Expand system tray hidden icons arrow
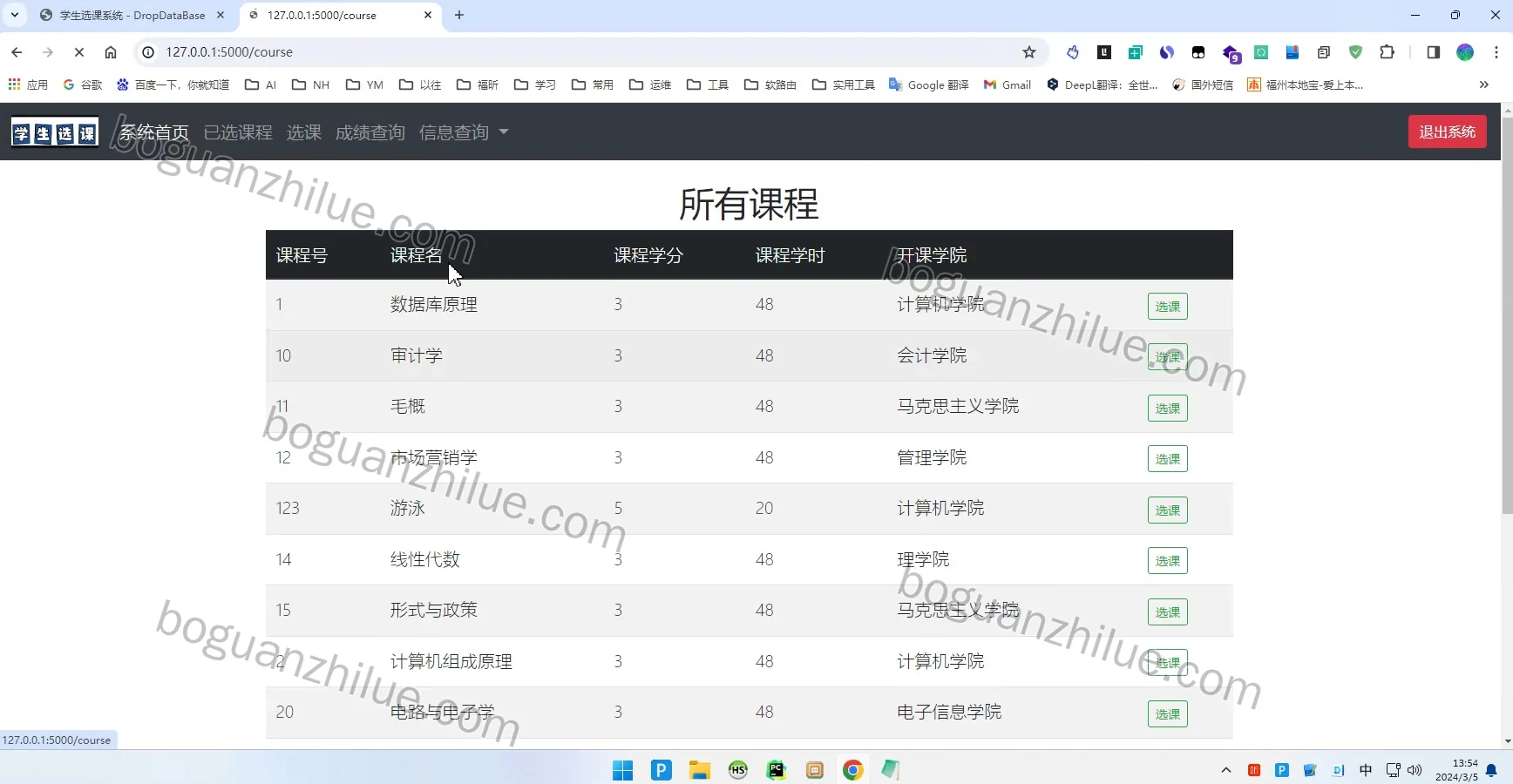Viewport: 1513px width, 784px height. click(1226, 770)
